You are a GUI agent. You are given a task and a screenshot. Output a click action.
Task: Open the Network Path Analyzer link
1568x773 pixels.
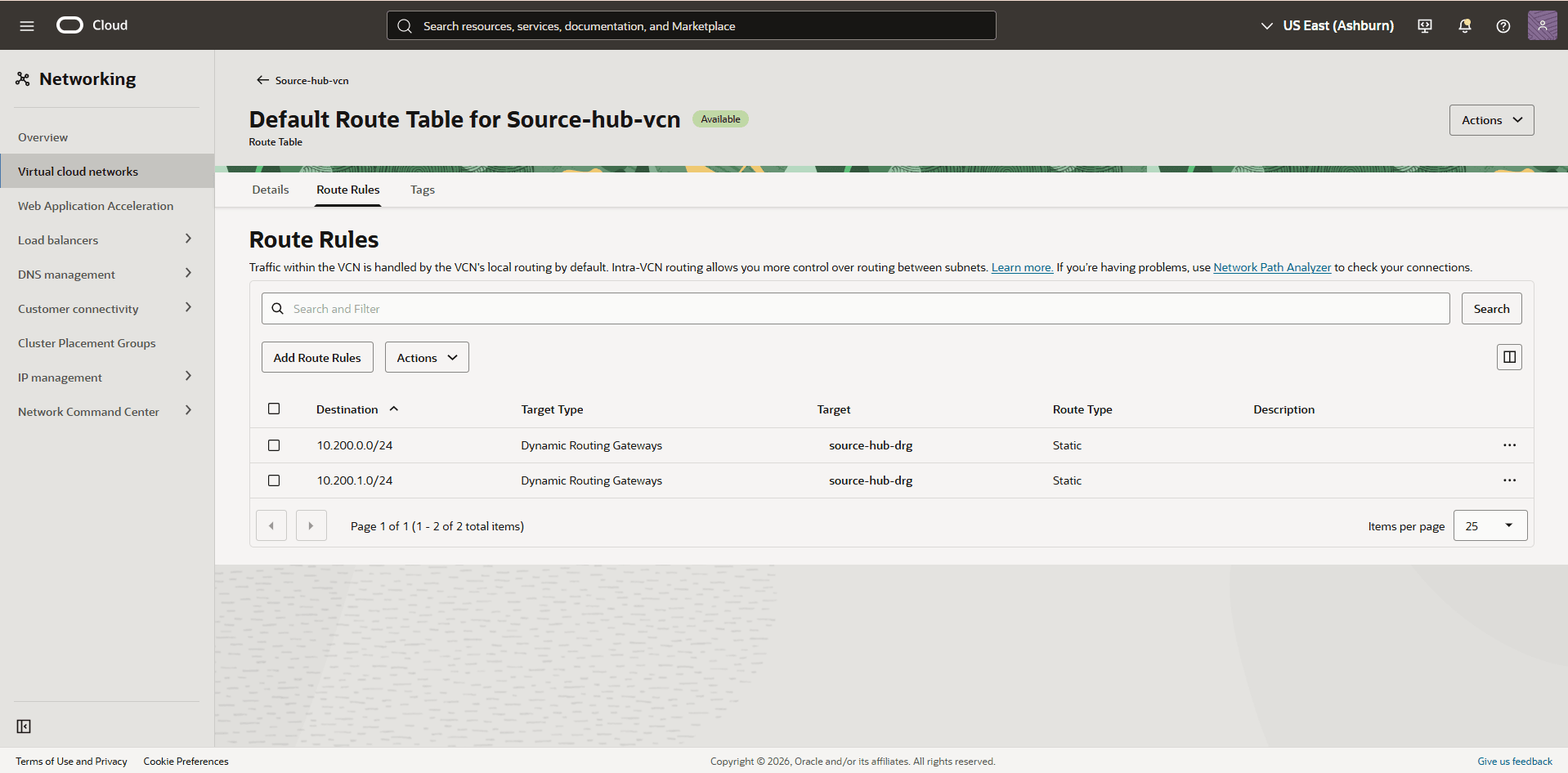[1272, 267]
